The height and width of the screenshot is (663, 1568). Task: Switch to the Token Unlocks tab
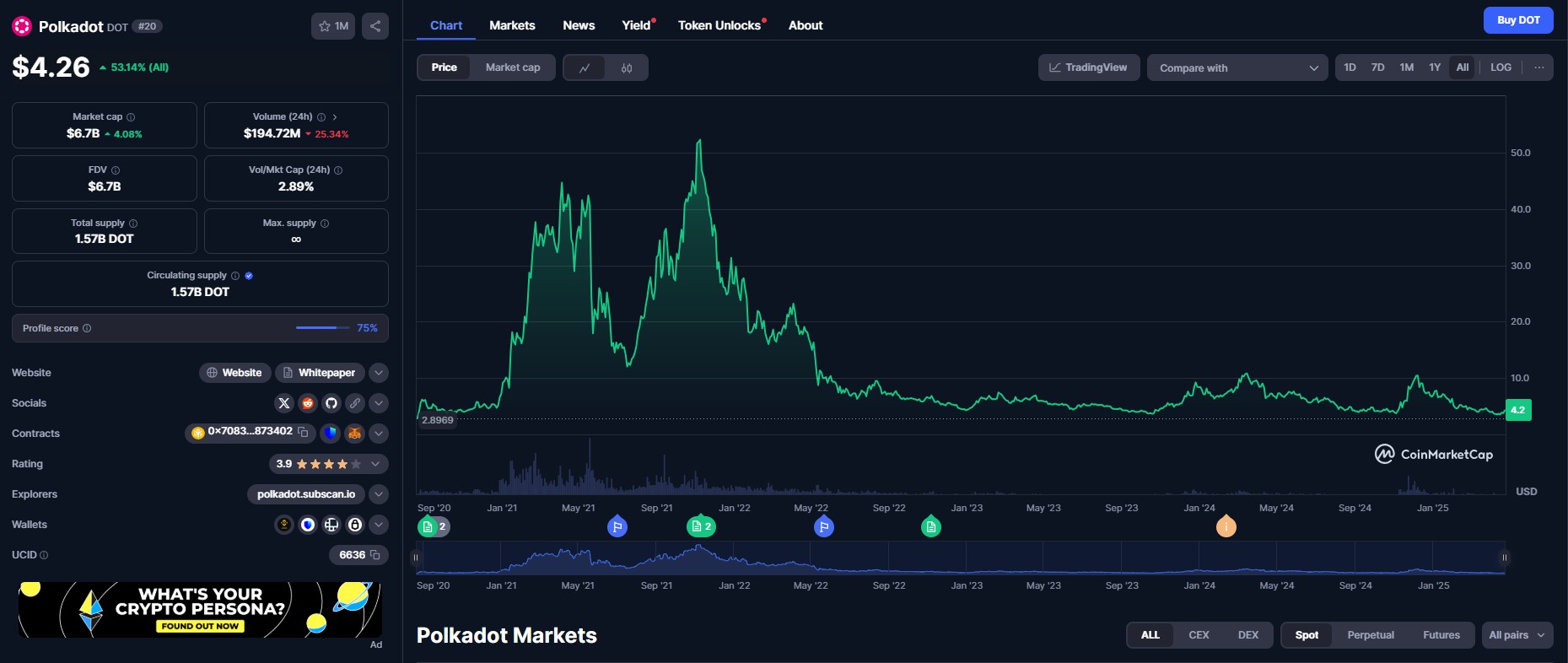pos(719,25)
